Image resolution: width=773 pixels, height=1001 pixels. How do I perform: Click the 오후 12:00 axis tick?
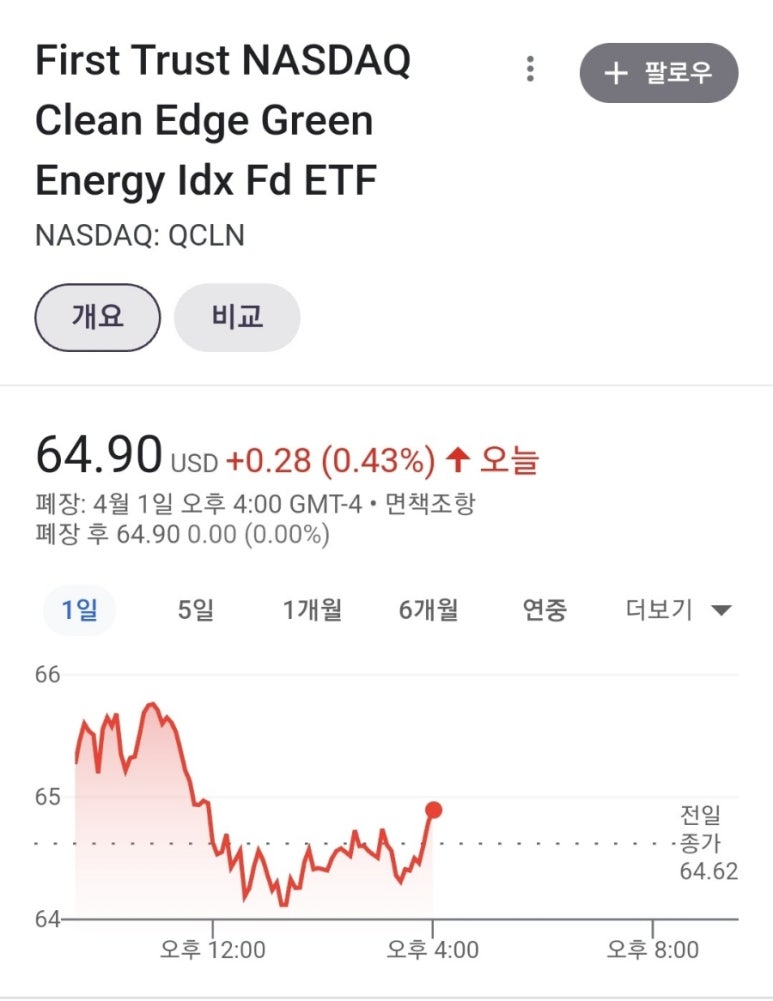pos(213,949)
